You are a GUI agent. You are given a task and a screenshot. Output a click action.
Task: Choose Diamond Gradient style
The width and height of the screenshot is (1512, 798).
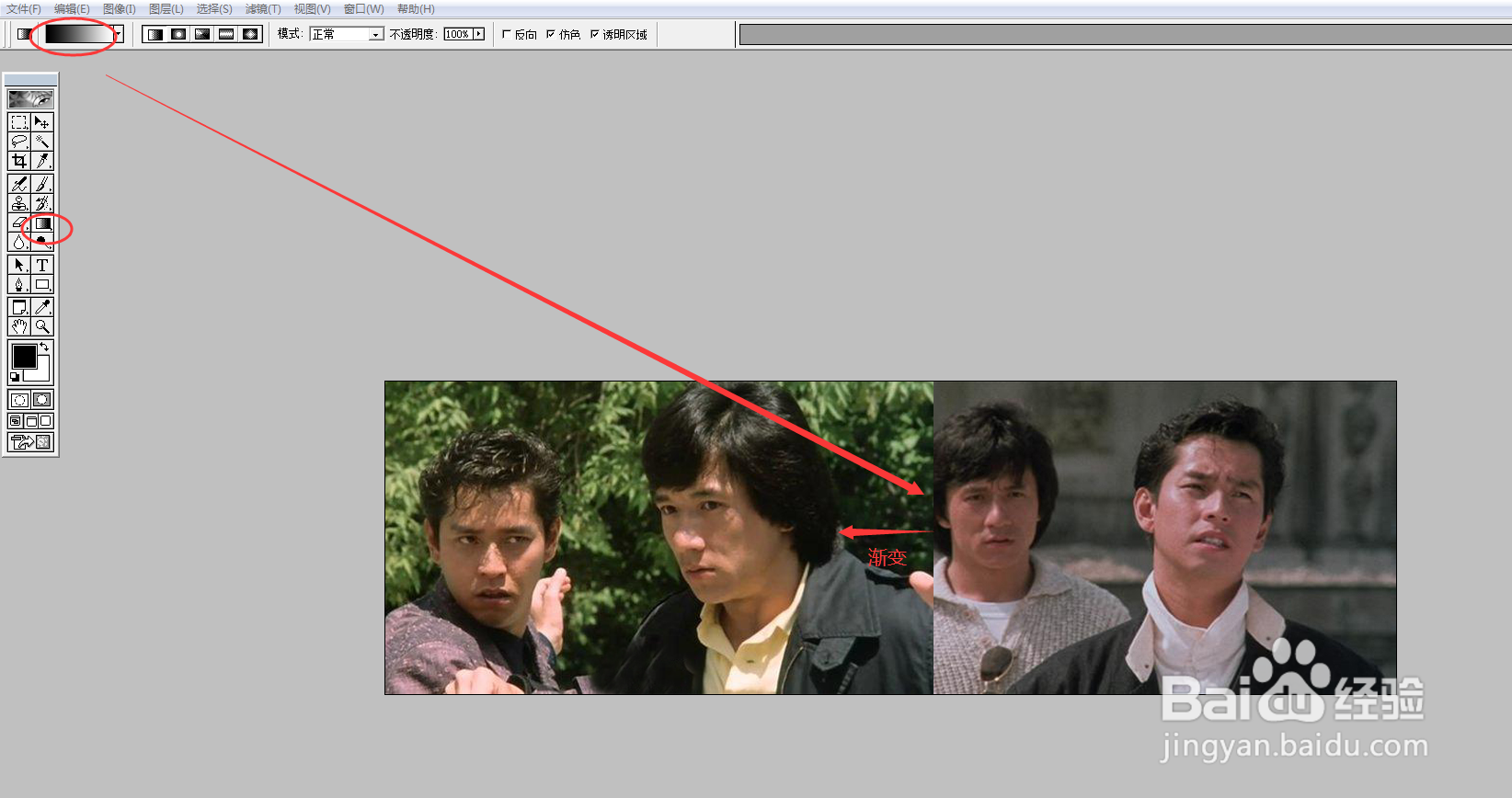tap(250, 34)
